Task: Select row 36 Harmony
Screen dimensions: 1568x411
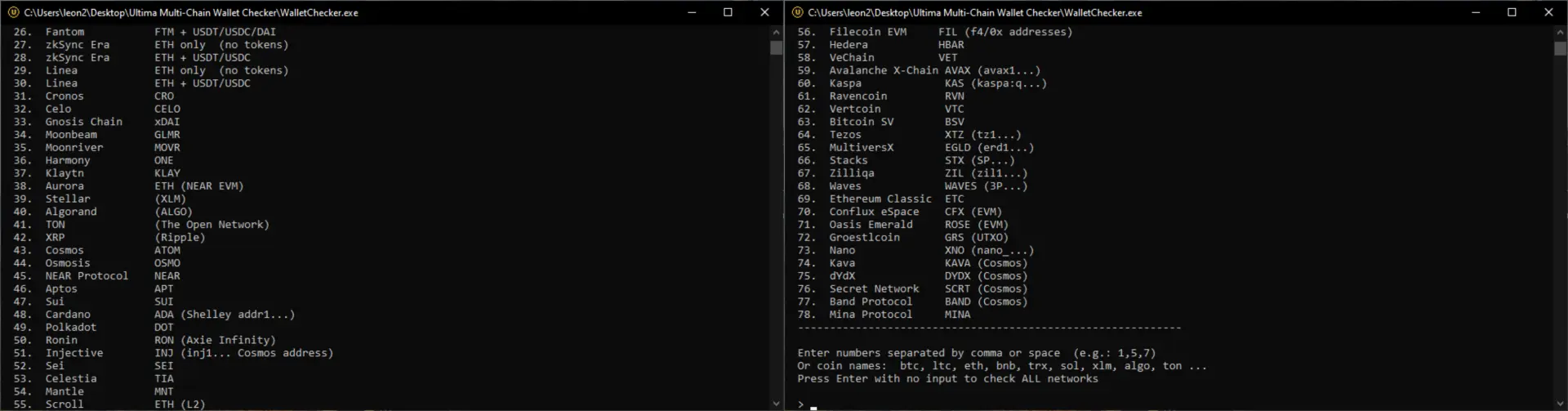Action: point(94,160)
